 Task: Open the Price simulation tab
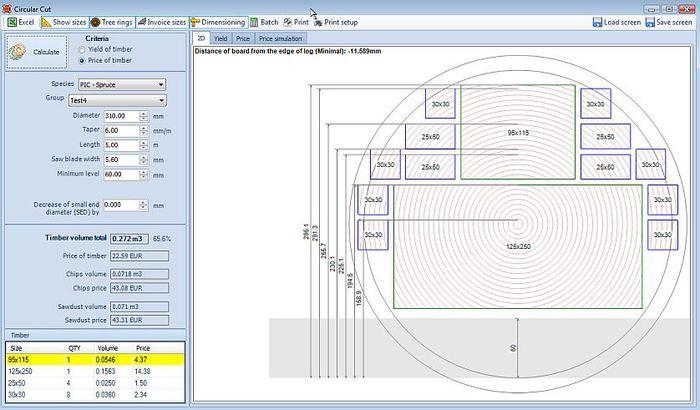pos(279,38)
